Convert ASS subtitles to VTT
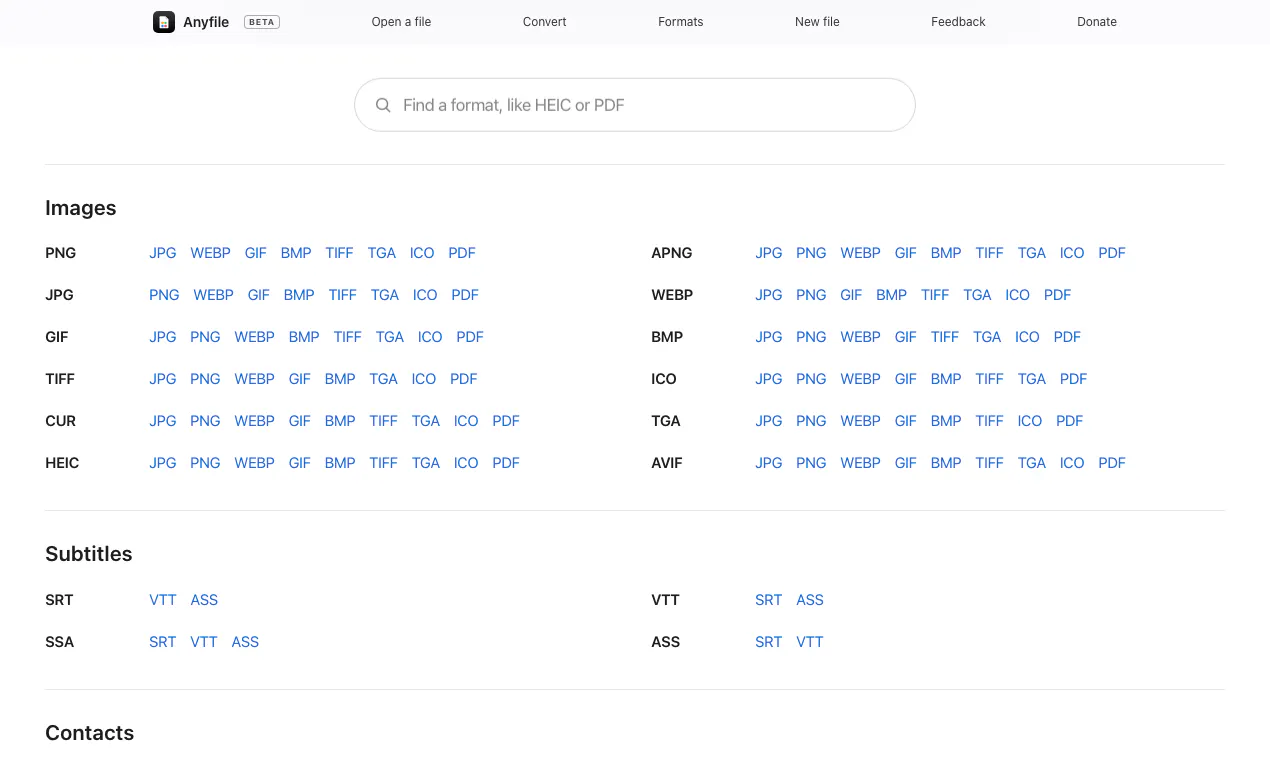1270x760 pixels. (810, 642)
